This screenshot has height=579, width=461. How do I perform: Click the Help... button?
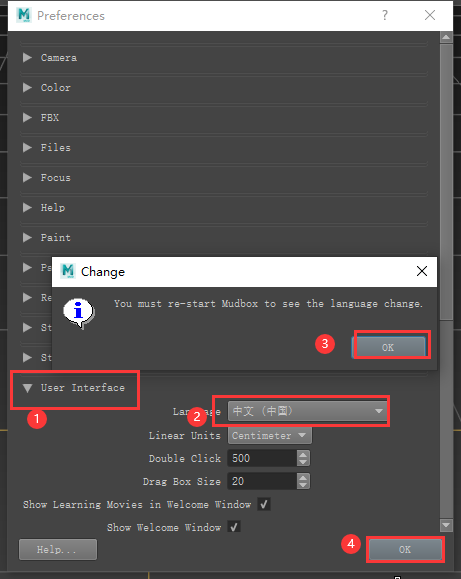58,549
